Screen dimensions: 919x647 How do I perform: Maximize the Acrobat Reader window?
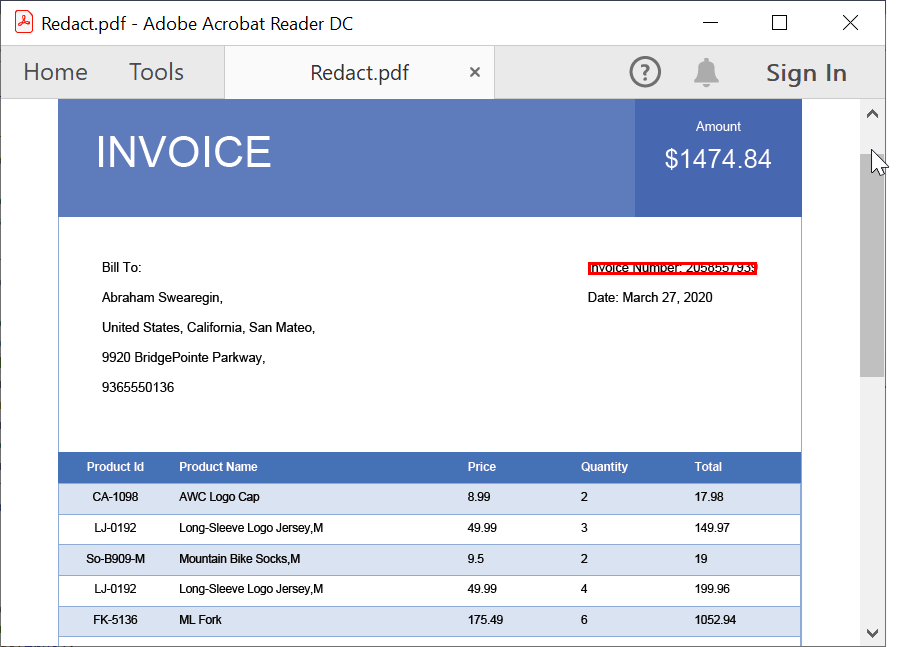tap(779, 23)
